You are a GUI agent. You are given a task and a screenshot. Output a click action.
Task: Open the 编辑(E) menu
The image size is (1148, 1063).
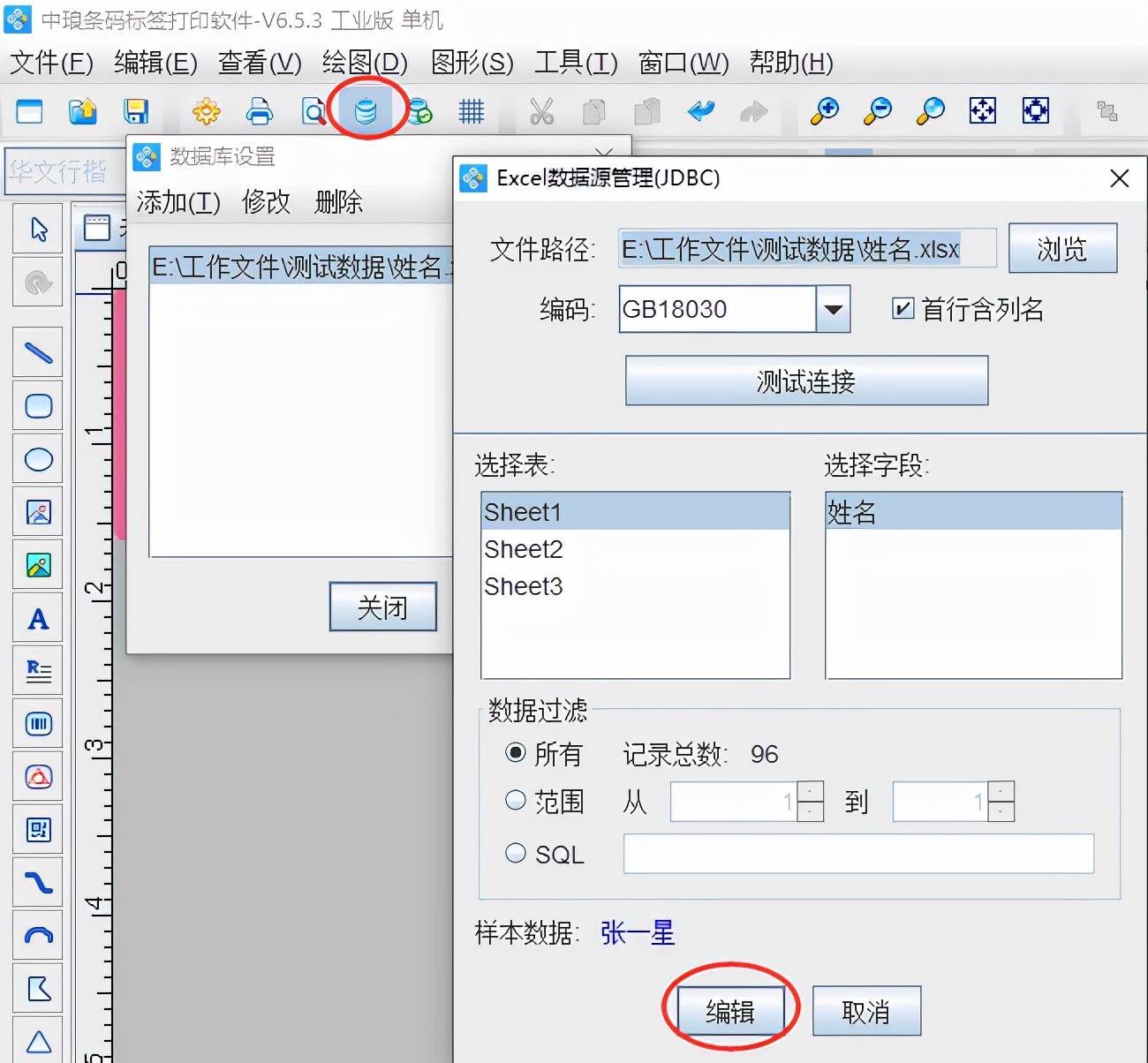pos(155,63)
